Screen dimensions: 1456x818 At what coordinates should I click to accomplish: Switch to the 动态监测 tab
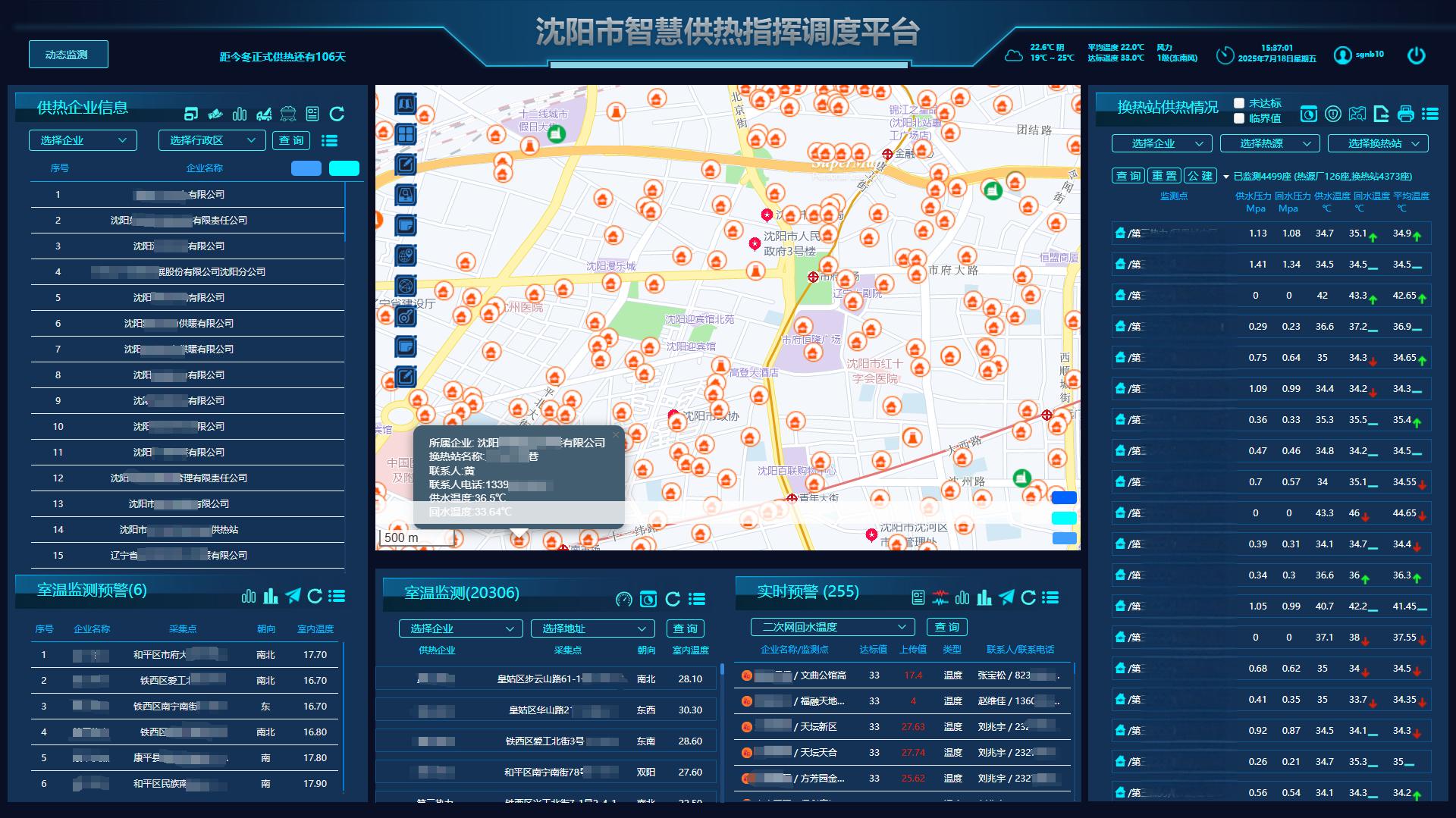tap(67, 55)
